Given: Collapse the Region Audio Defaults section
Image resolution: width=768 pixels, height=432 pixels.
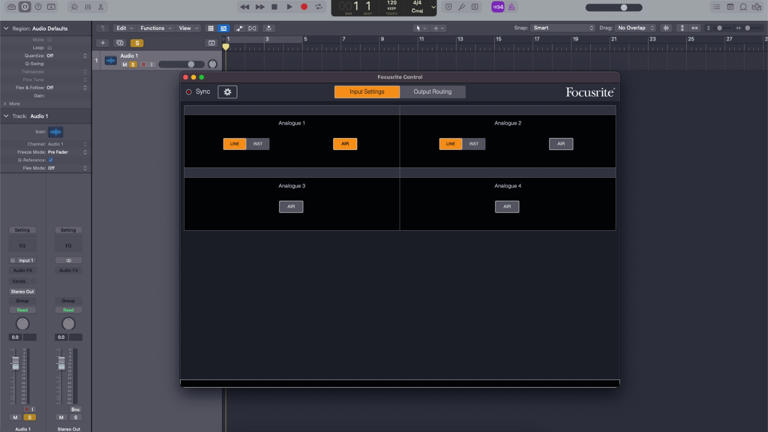Looking at the screenshot, I should click(x=5, y=28).
